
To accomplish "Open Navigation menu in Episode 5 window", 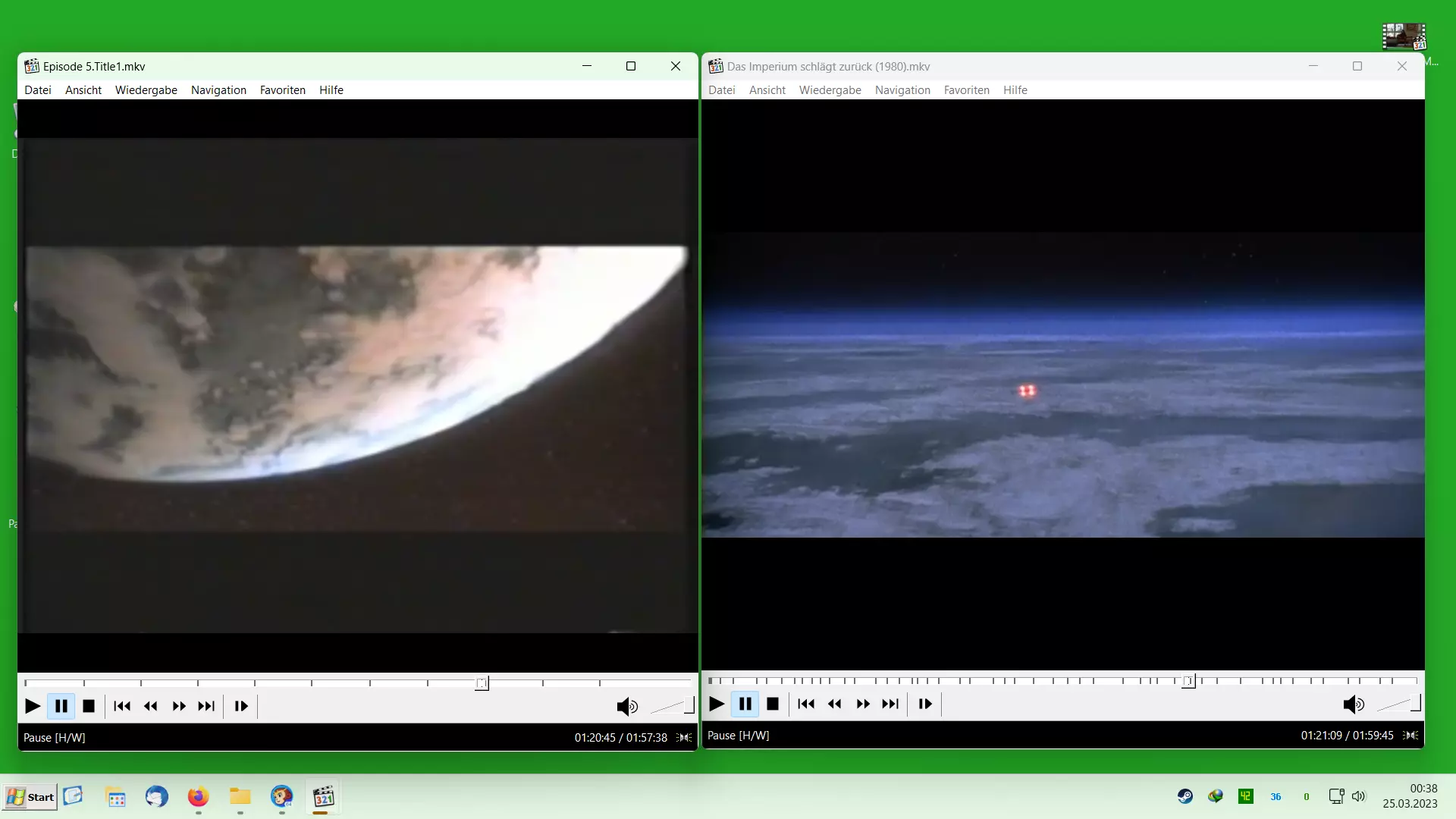I will point(218,89).
